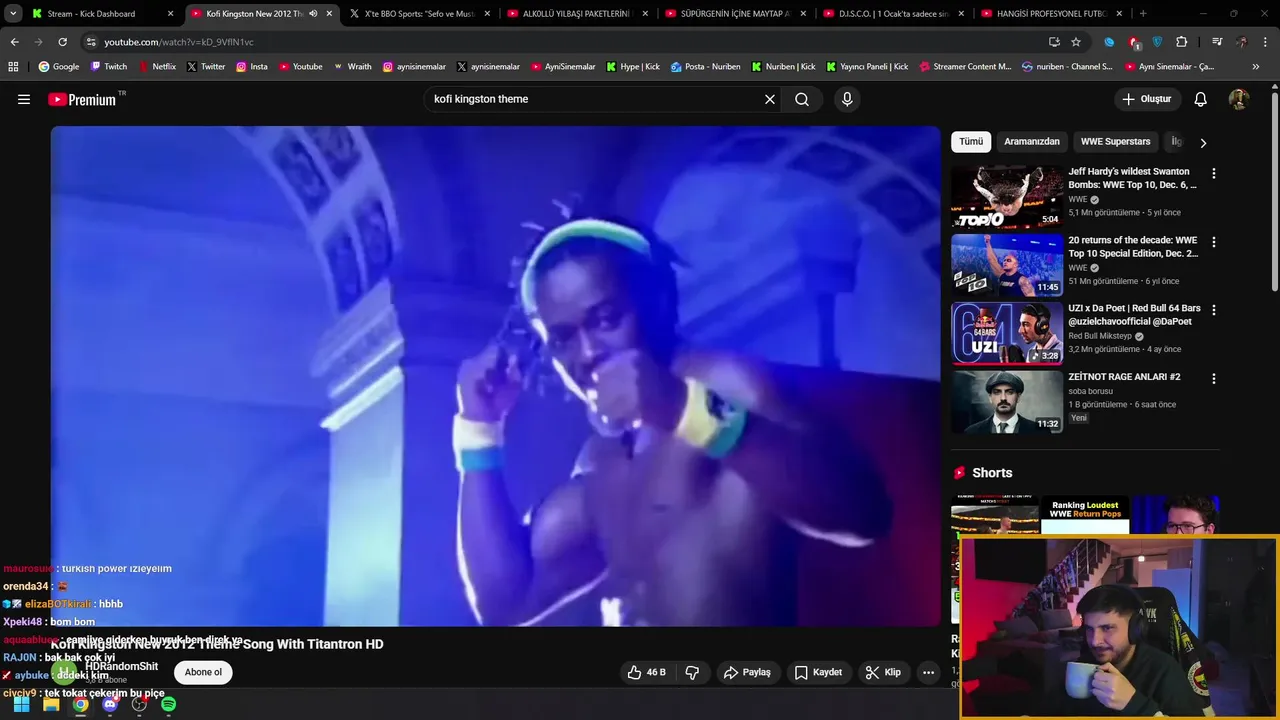This screenshot has height=720, width=1280.
Task: Open the Windows Start menu
Action: coord(21,704)
